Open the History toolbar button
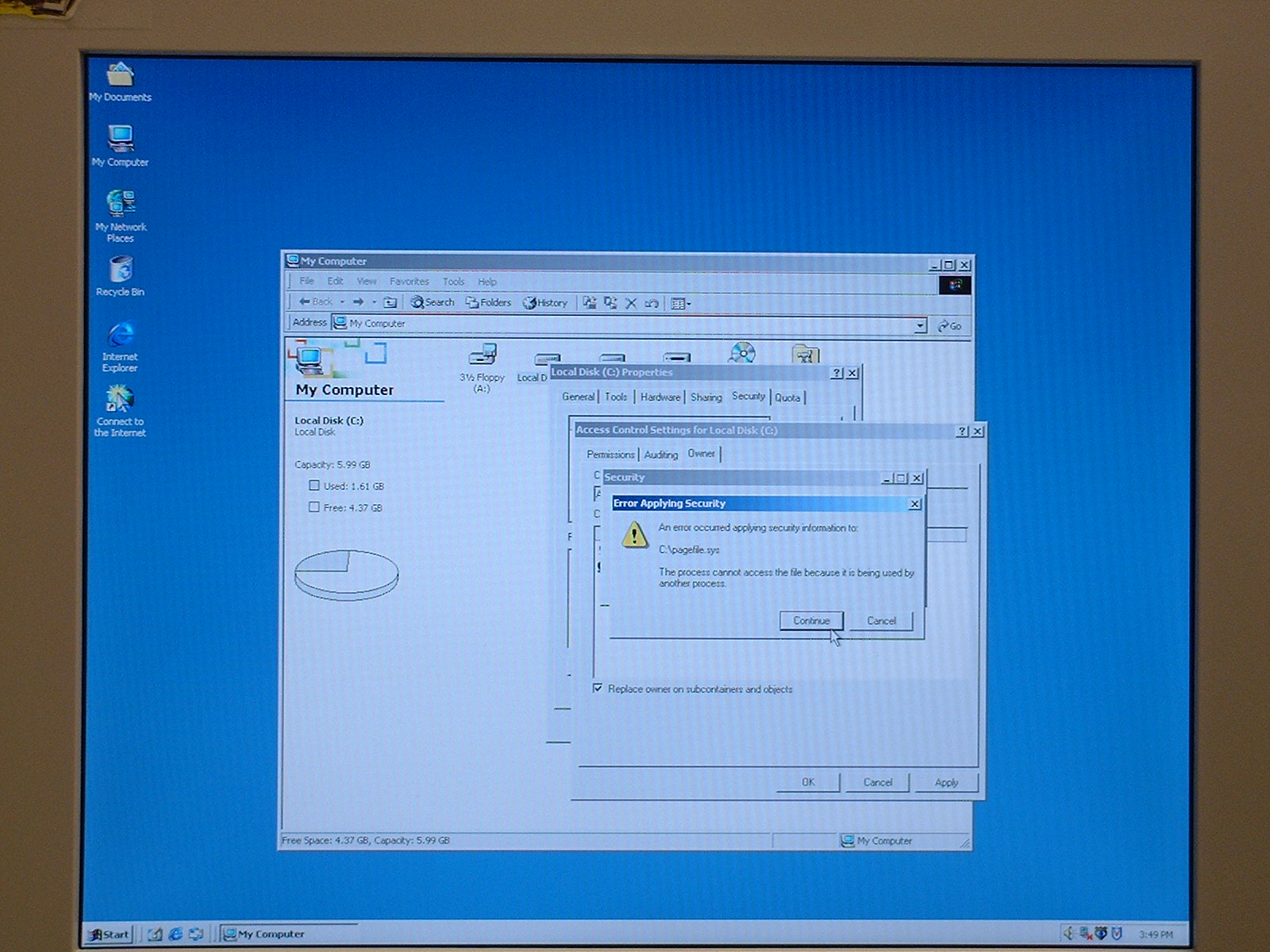Screen dimensions: 1270x952 pyautogui.click(x=545, y=302)
